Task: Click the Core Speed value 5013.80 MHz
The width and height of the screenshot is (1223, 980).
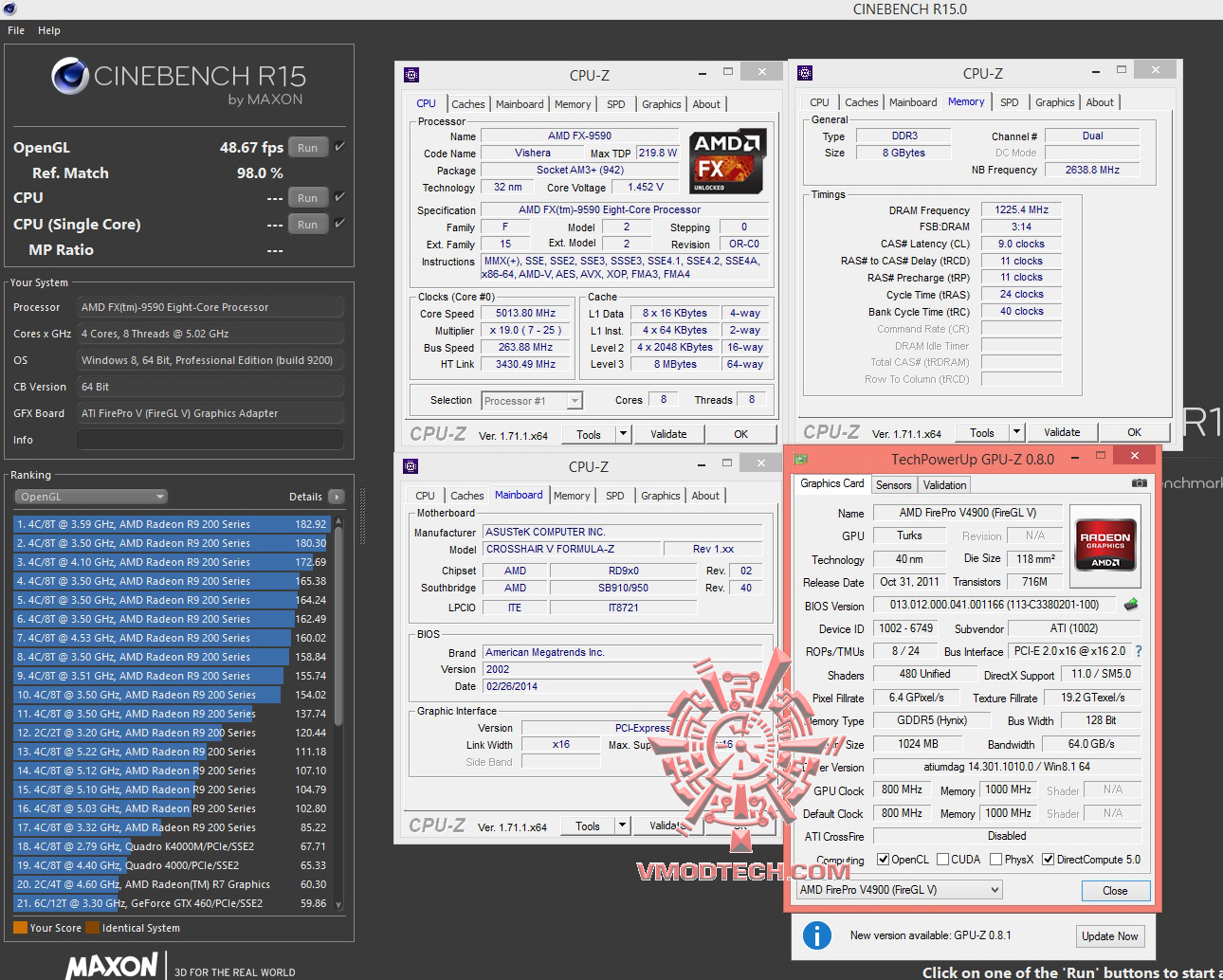Action: pos(525,313)
